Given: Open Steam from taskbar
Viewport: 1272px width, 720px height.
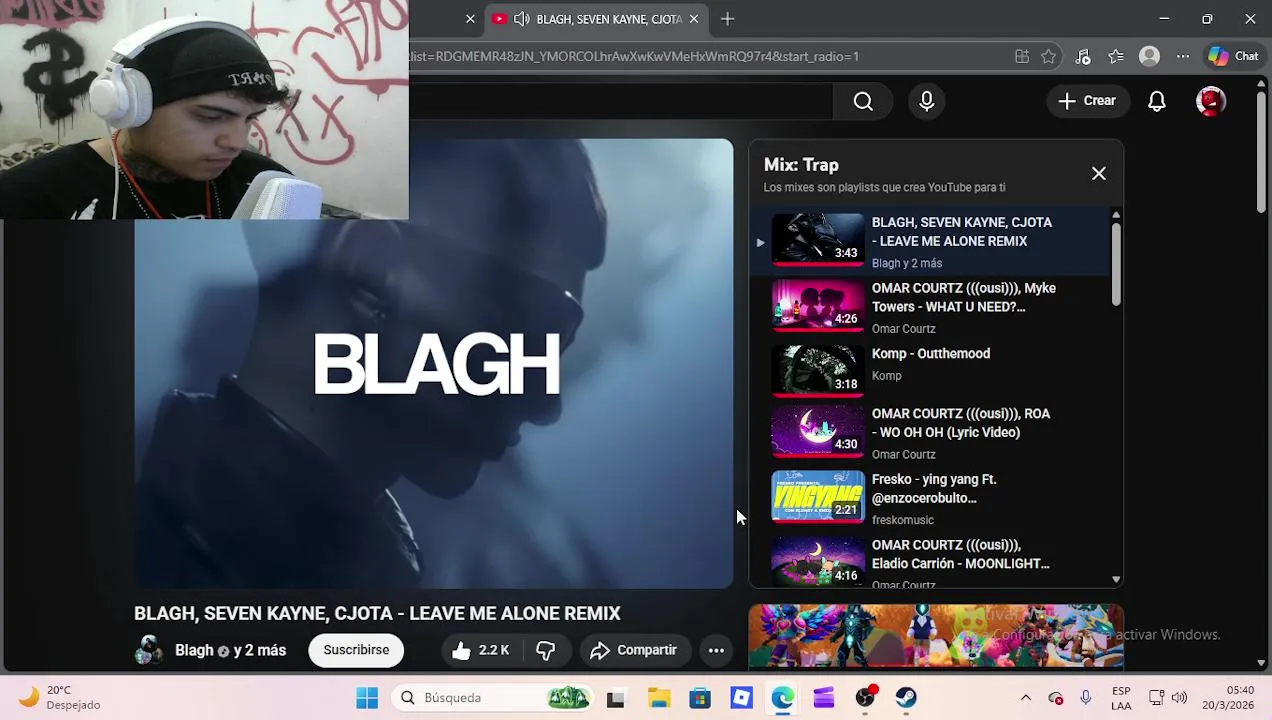Looking at the screenshot, I should click(x=906, y=698).
